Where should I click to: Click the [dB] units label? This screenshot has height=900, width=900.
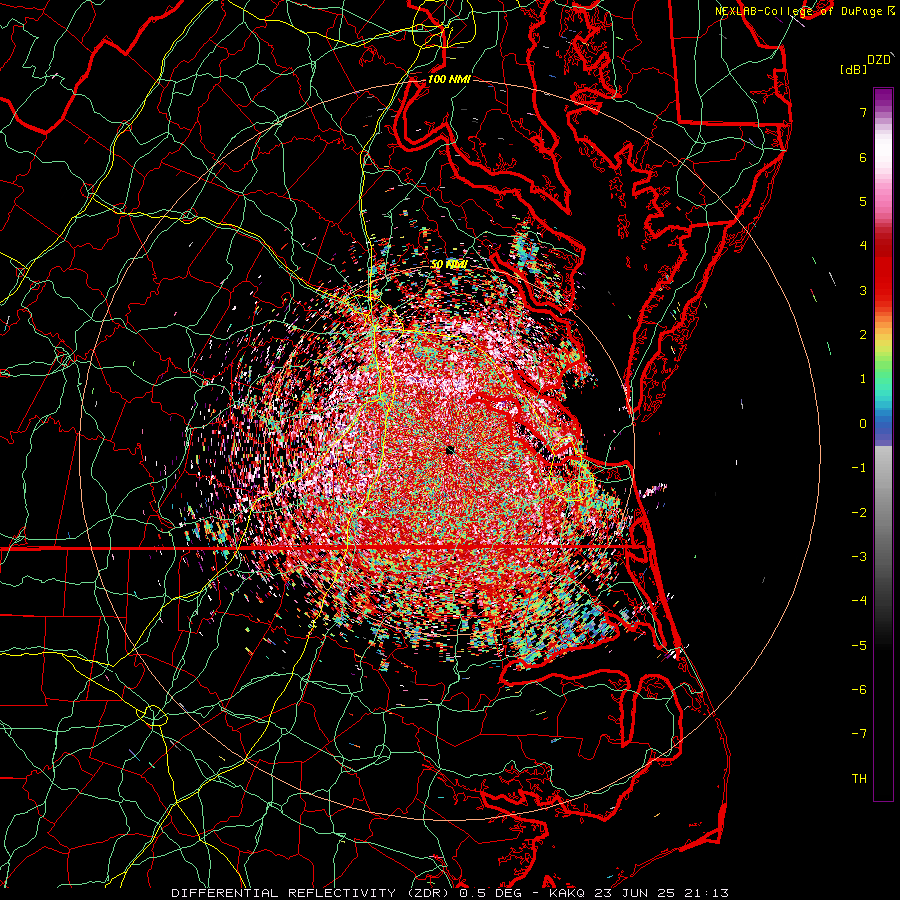pyautogui.click(x=853, y=69)
